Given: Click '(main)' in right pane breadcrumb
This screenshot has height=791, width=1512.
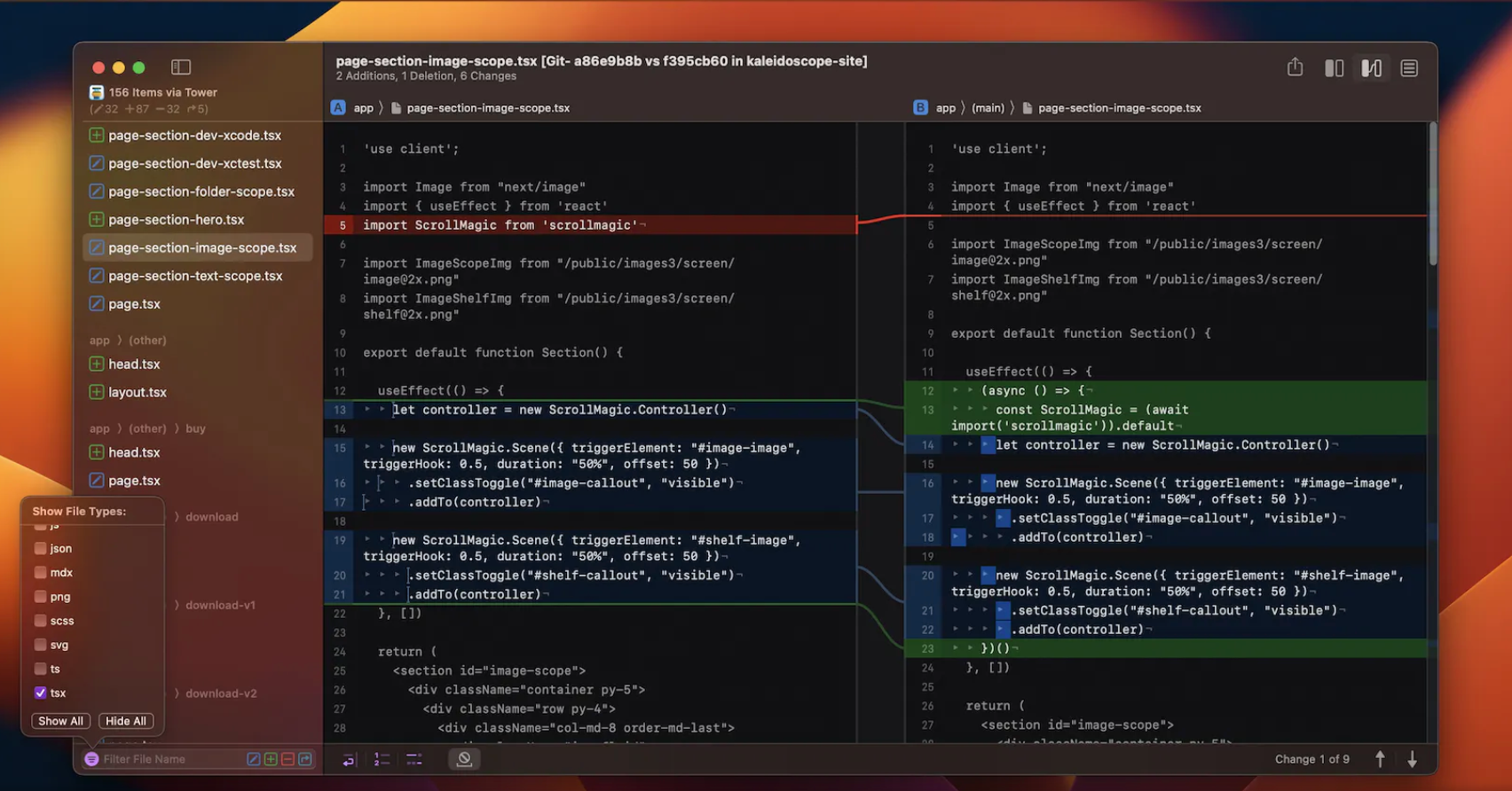Looking at the screenshot, I should tap(988, 108).
